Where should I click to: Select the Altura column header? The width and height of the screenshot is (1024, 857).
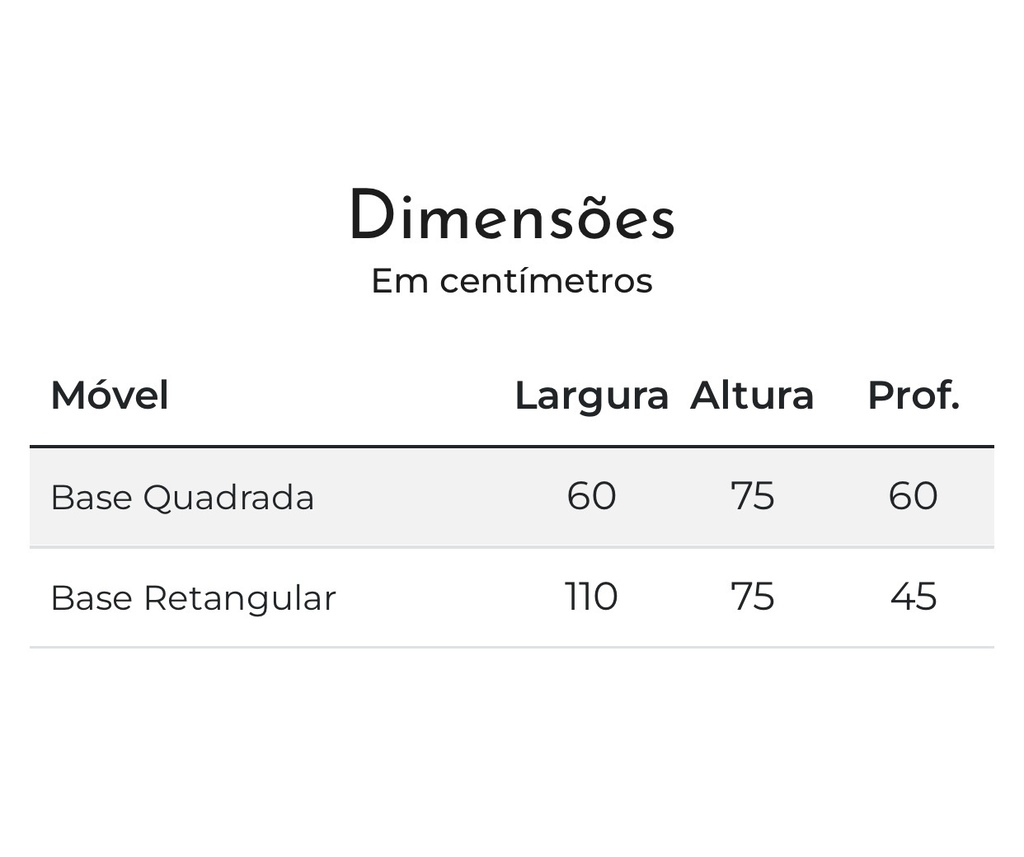coord(752,395)
